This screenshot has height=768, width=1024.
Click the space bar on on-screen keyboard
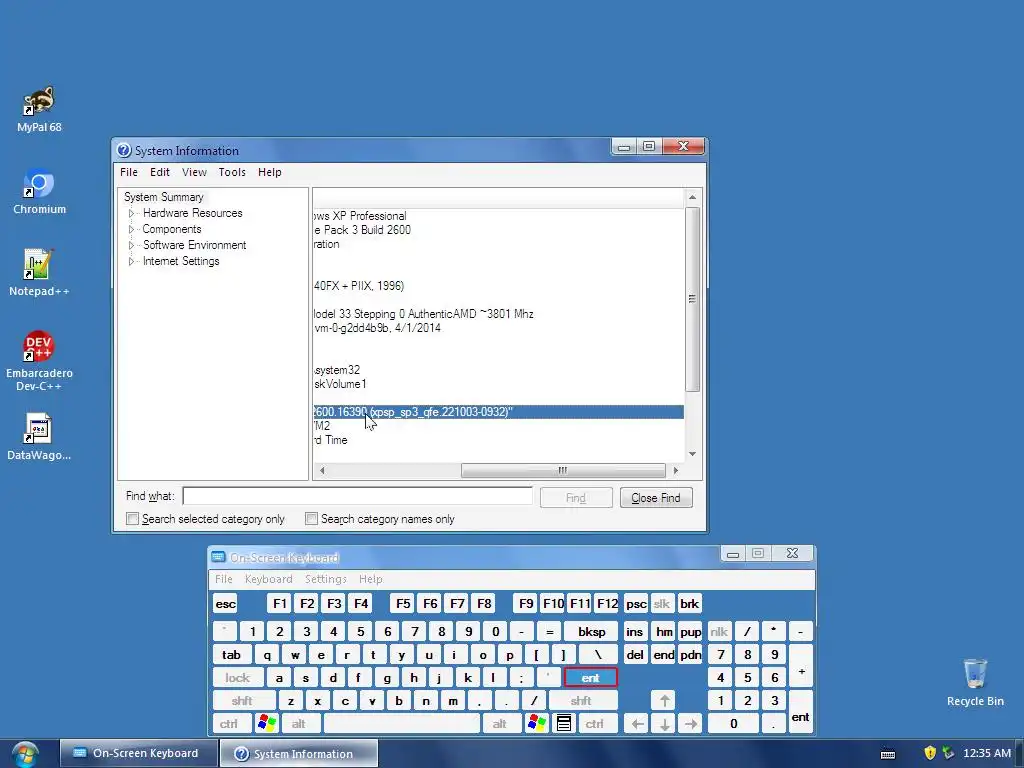(x=402, y=724)
